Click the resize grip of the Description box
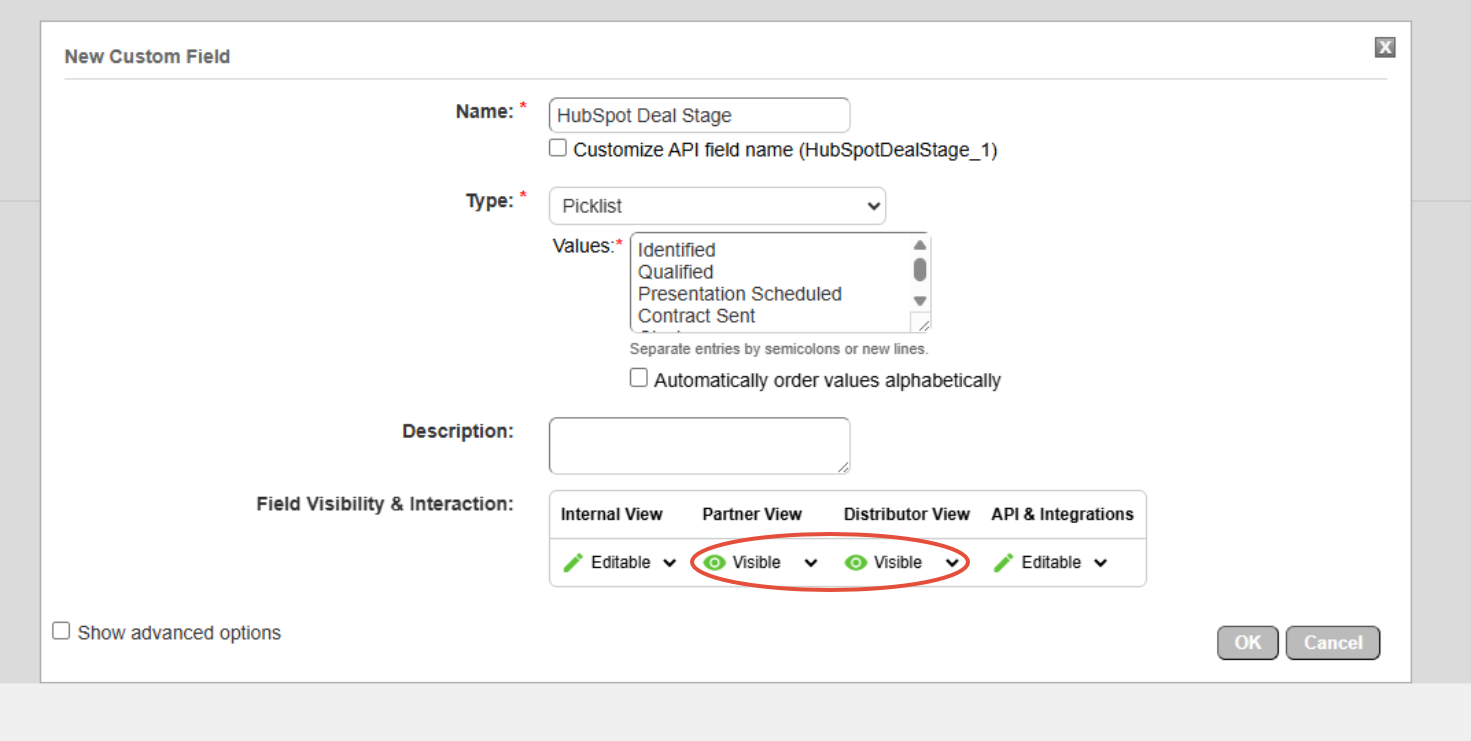 (x=843, y=467)
